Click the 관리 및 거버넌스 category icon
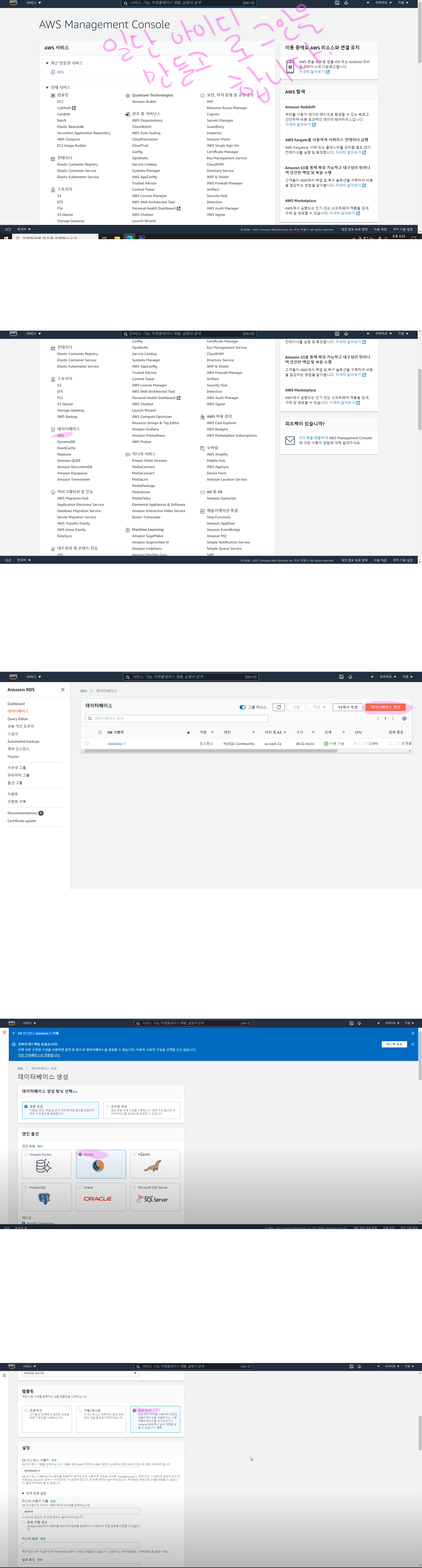Image resolution: width=422 pixels, height=1568 pixels. (x=128, y=114)
